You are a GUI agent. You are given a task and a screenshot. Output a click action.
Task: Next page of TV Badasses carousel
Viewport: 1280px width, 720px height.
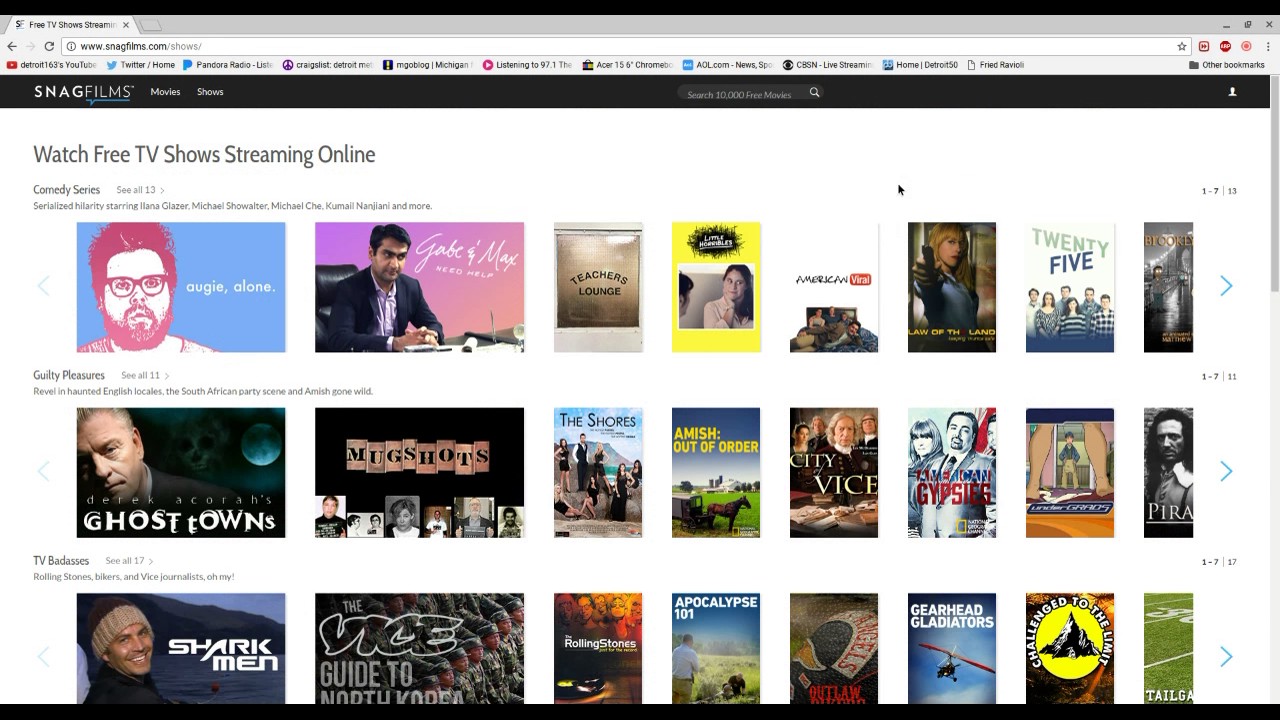1226,656
